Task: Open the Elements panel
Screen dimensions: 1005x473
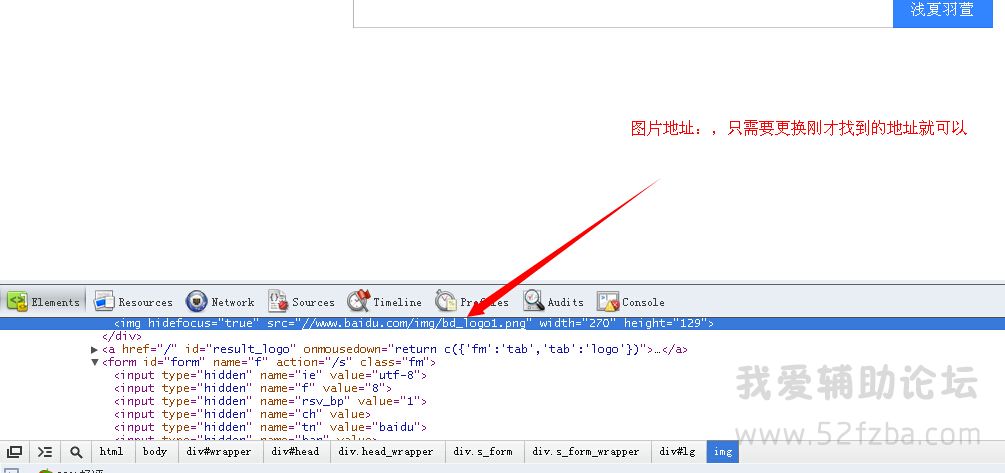Action: tap(43, 302)
